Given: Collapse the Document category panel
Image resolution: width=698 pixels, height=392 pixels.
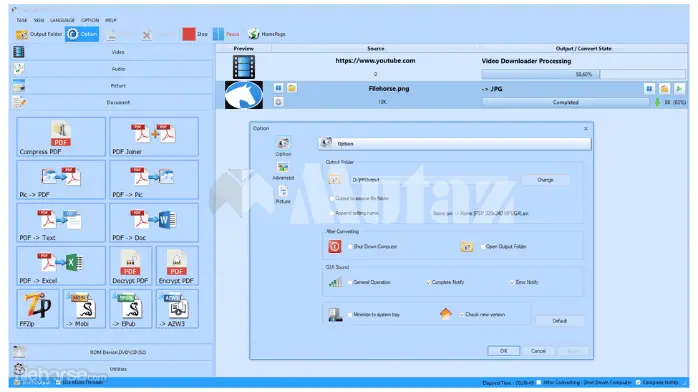Looking at the screenshot, I should 112,102.
